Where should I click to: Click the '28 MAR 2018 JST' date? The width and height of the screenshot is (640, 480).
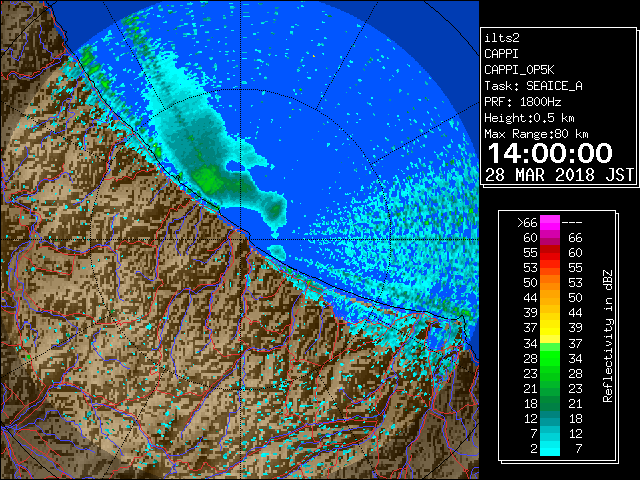pos(559,175)
